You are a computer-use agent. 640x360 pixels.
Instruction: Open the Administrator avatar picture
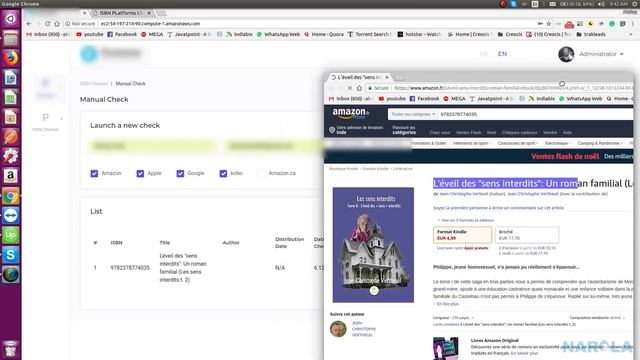click(x=566, y=54)
